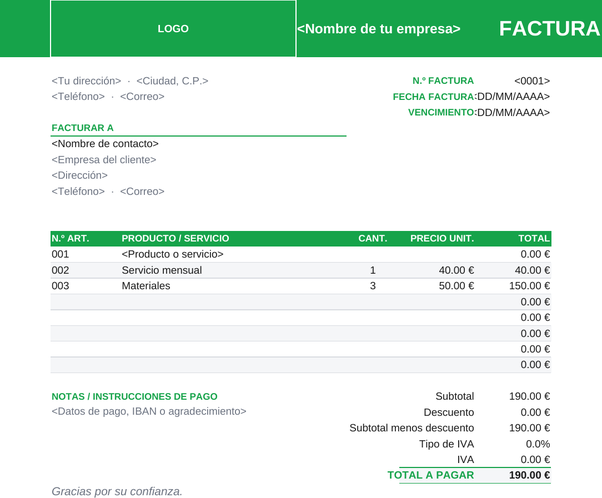Image resolution: width=602 pixels, height=498 pixels.
Task: Select the <Producto o servicio> cell
Action: tap(172, 254)
